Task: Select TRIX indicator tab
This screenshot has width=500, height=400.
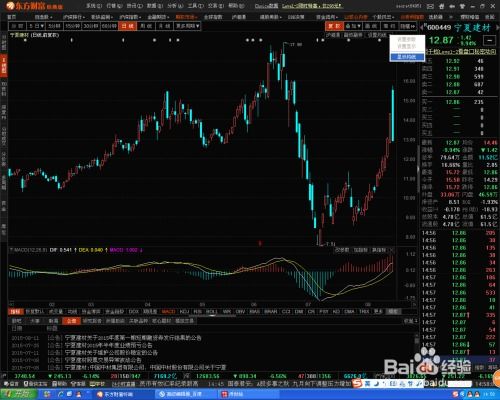Action: point(364,312)
